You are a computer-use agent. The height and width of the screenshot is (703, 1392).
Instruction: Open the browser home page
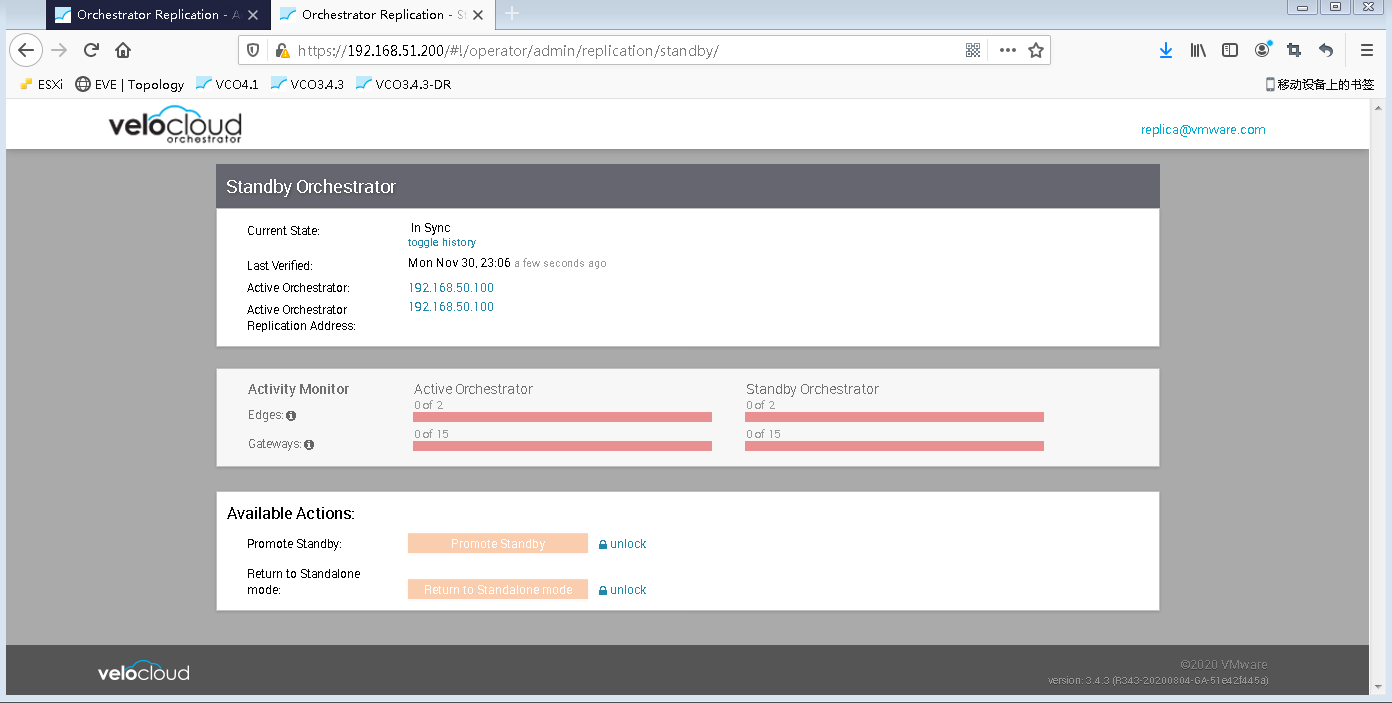tap(123, 50)
